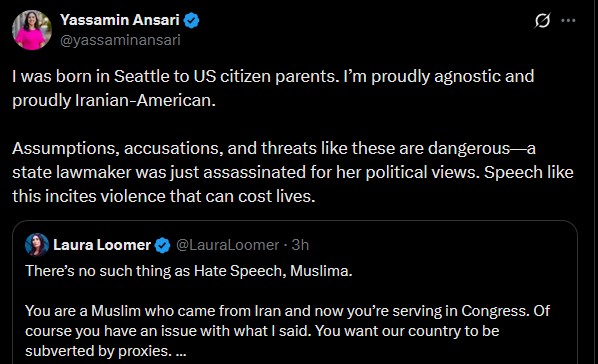Expand the truncated quoted post ellipsis

click(181, 351)
